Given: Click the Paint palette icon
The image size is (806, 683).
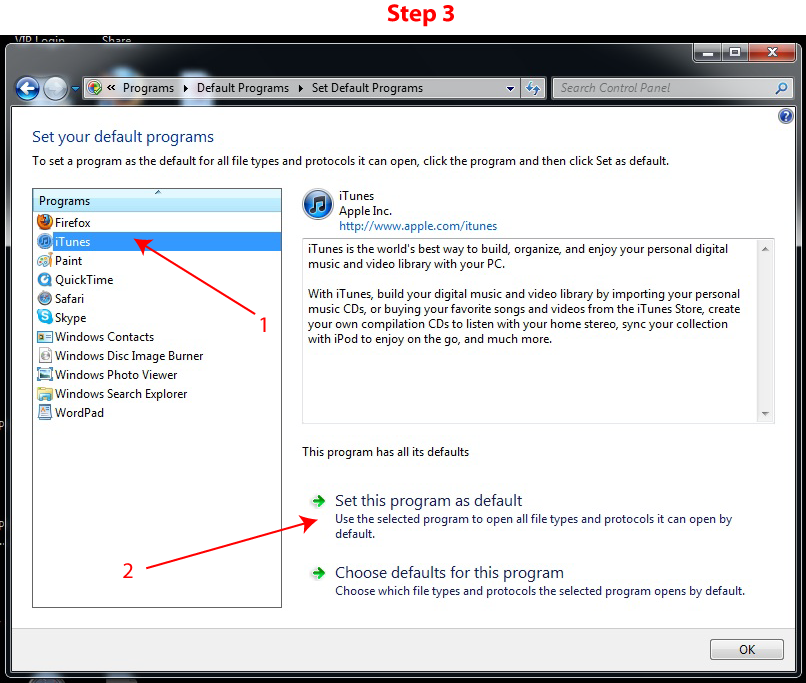Looking at the screenshot, I should 45,261.
